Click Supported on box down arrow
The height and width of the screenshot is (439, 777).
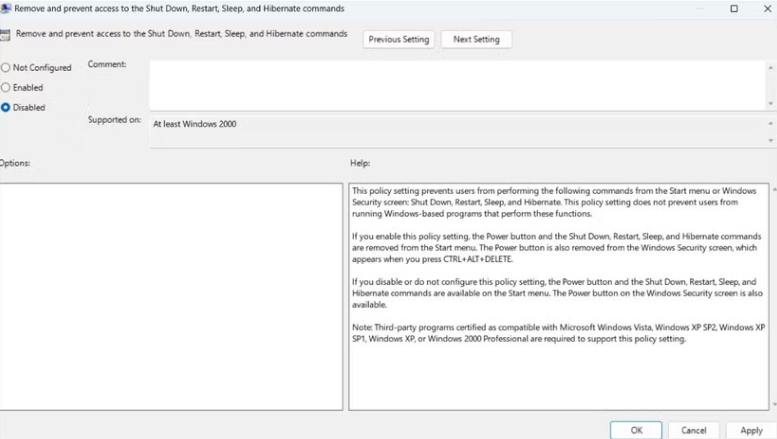click(770, 141)
